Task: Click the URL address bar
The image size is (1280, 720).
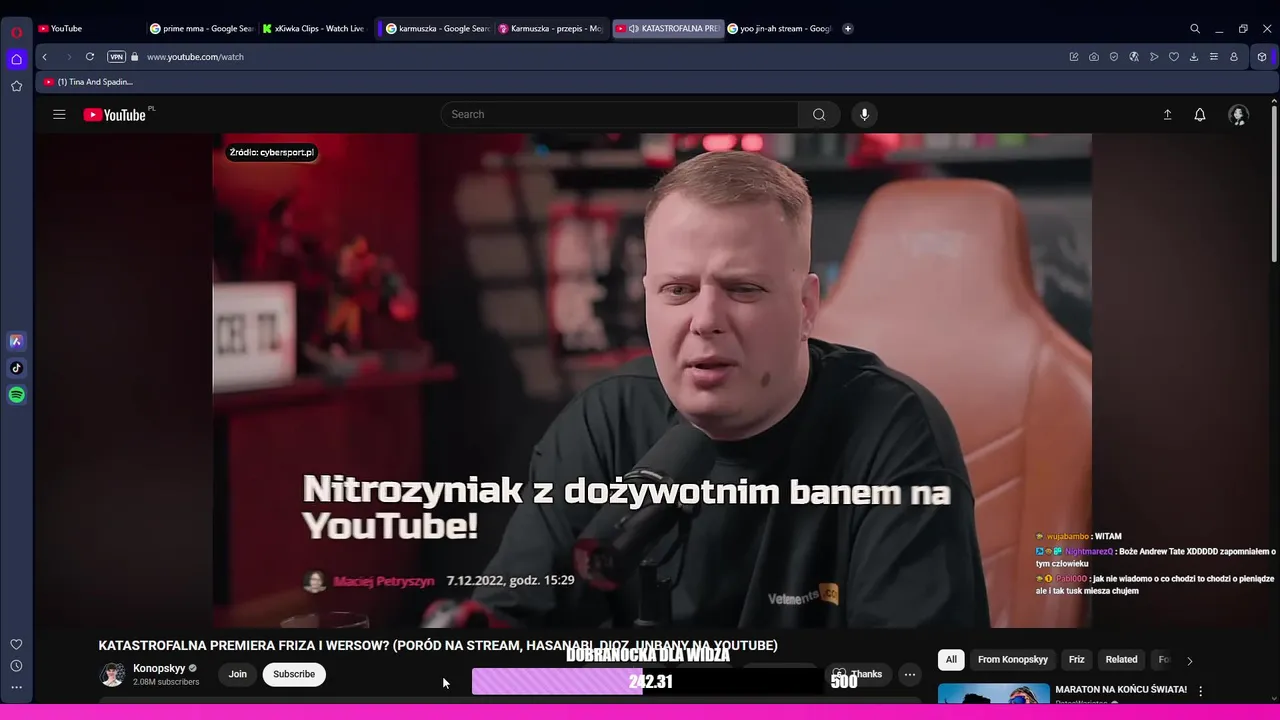Action: coord(600,57)
